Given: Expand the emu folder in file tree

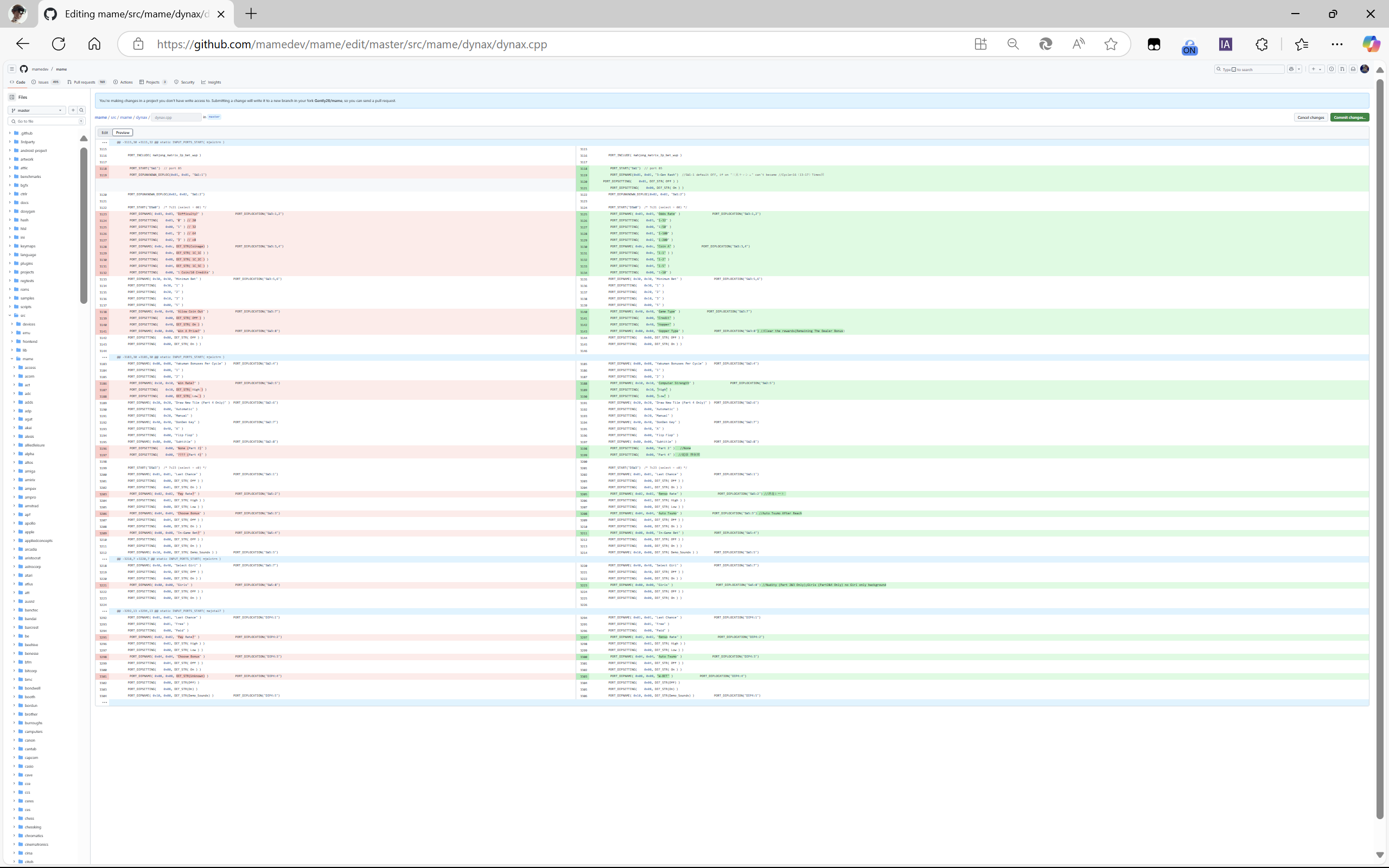Looking at the screenshot, I should (x=12, y=333).
